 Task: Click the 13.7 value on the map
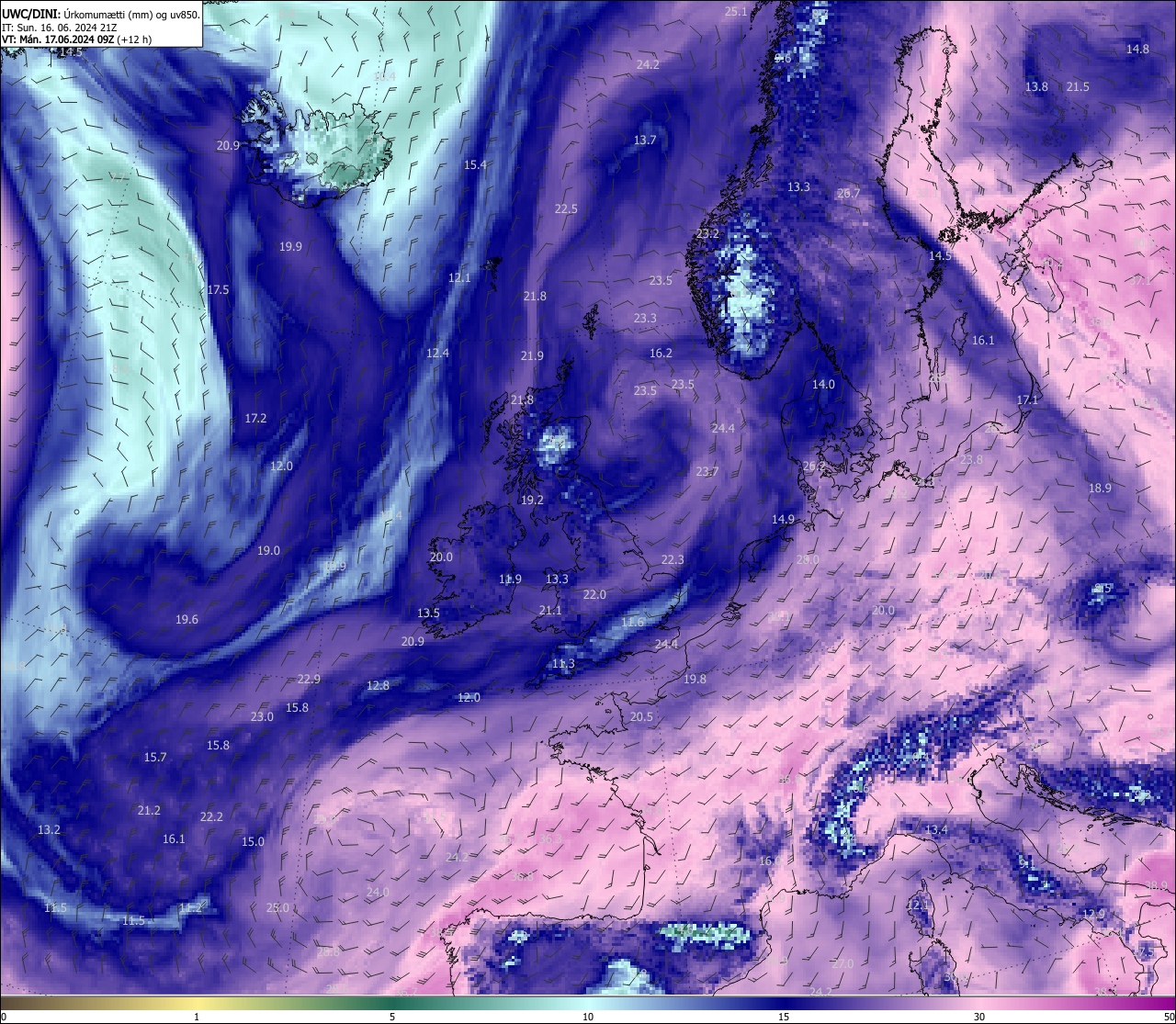pyautogui.click(x=645, y=140)
